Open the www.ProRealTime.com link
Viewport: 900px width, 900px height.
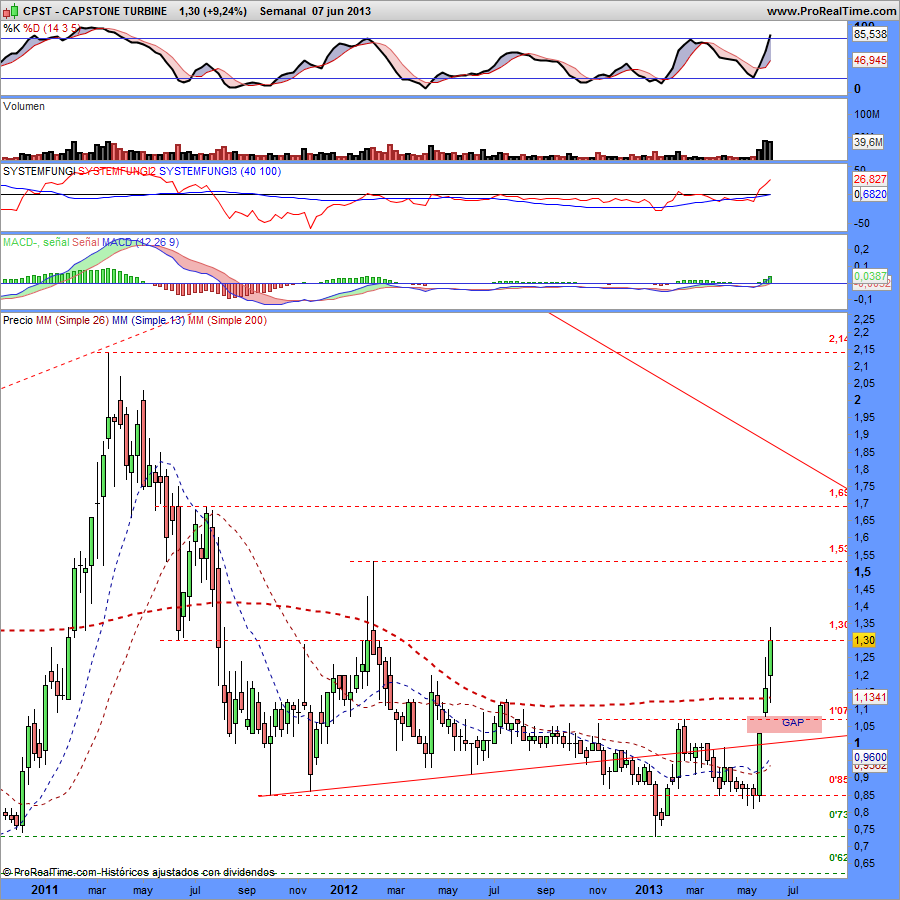(831, 11)
